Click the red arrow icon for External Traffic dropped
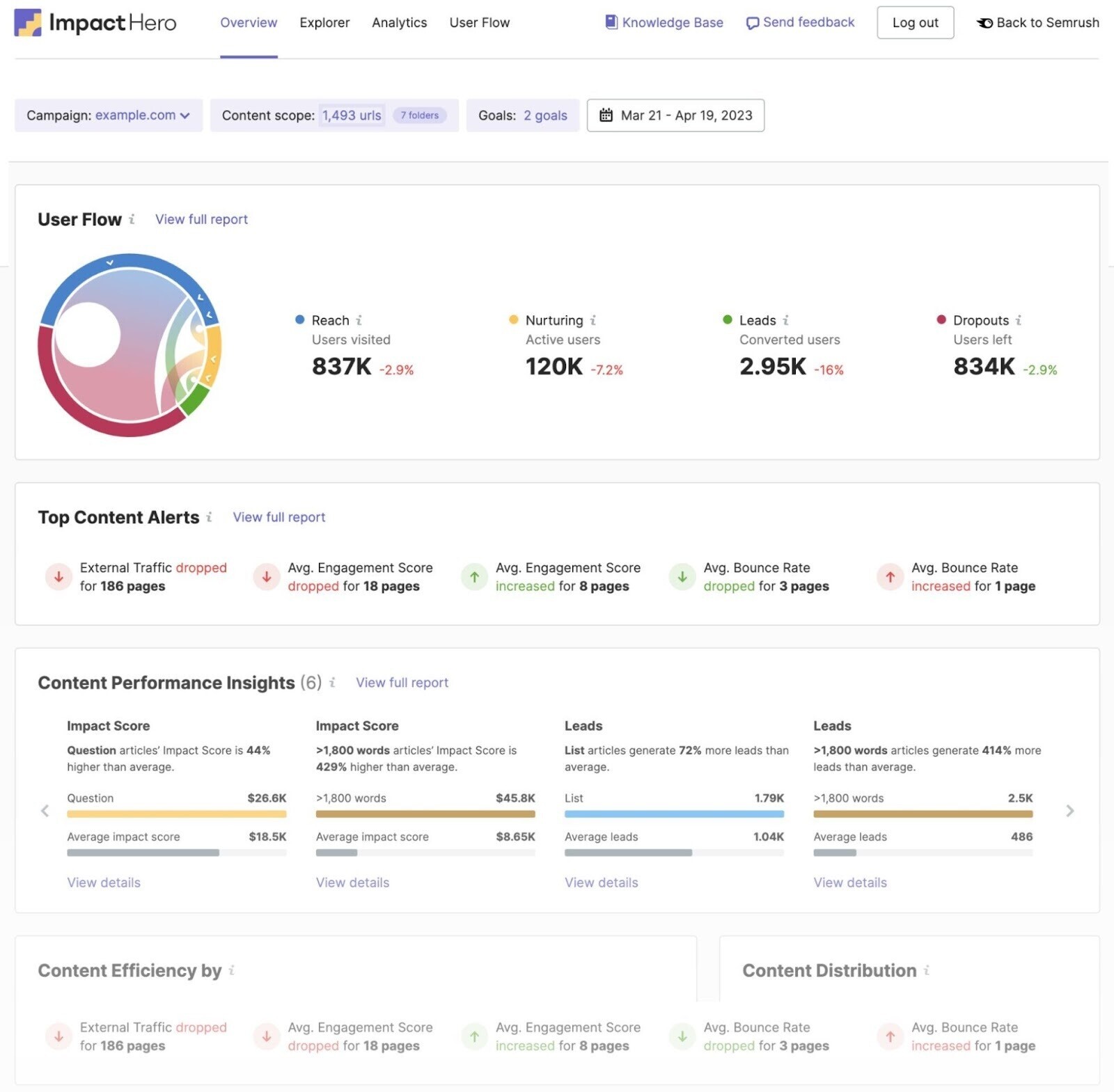The width and height of the screenshot is (1114, 1092). [x=58, y=576]
